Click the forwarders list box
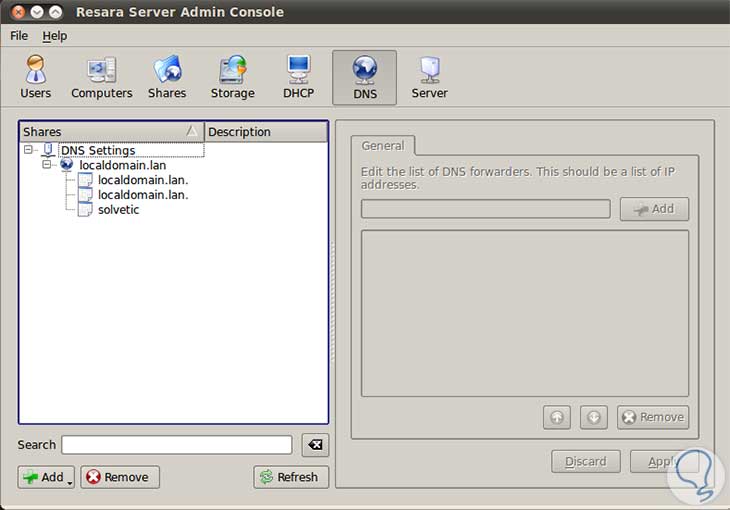Viewport: 730px width, 510px height. pos(525,313)
